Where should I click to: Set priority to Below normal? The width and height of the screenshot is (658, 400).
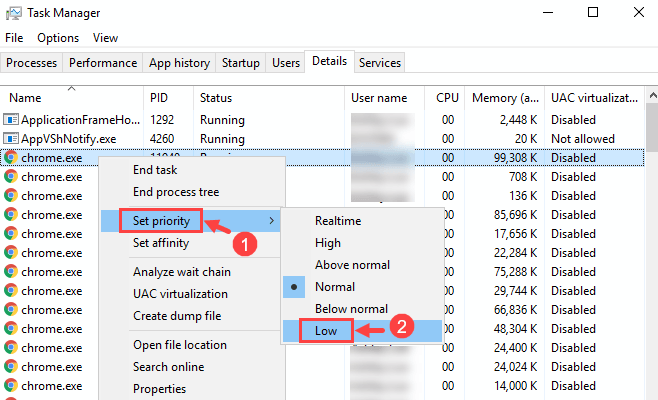(x=363, y=308)
